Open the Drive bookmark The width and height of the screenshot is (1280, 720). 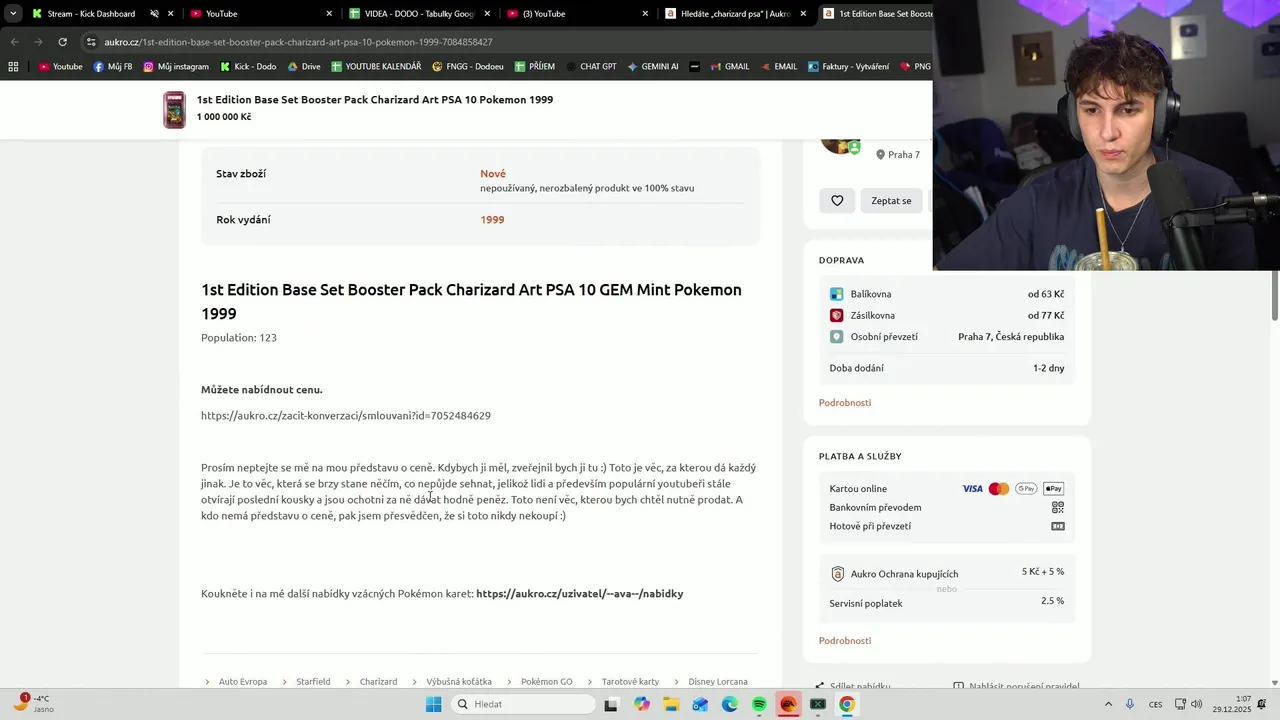[x=304, y=67]
